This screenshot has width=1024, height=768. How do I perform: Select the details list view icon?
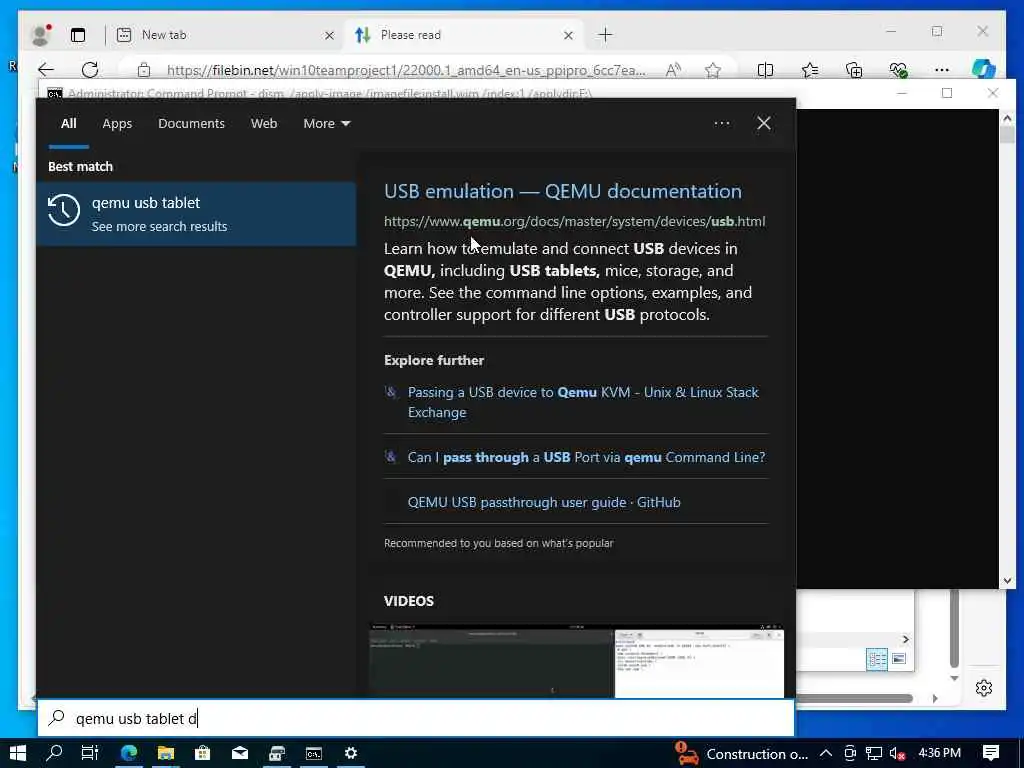coord(876,659)
